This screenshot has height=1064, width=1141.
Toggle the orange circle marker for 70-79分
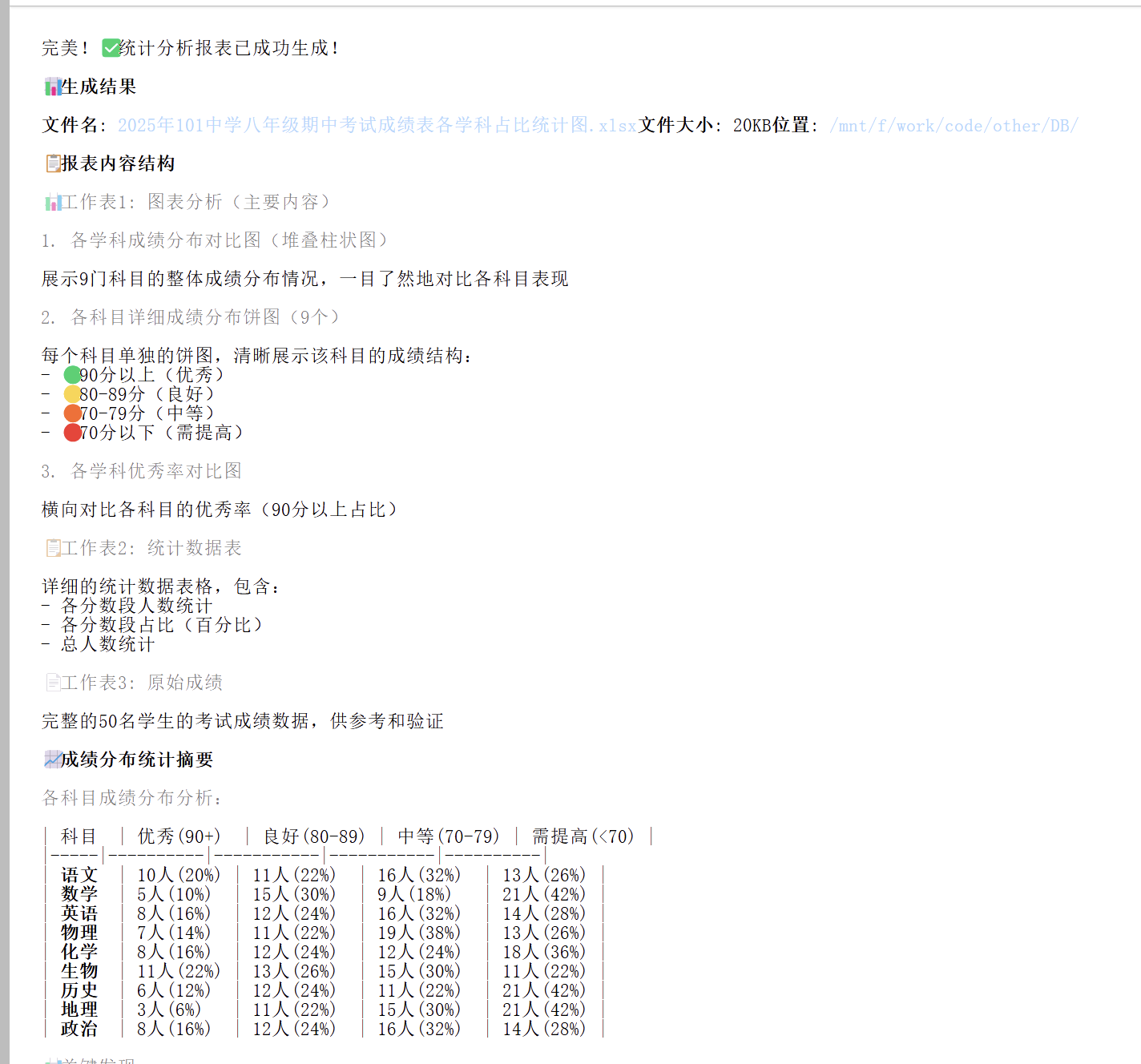point(71,413)
